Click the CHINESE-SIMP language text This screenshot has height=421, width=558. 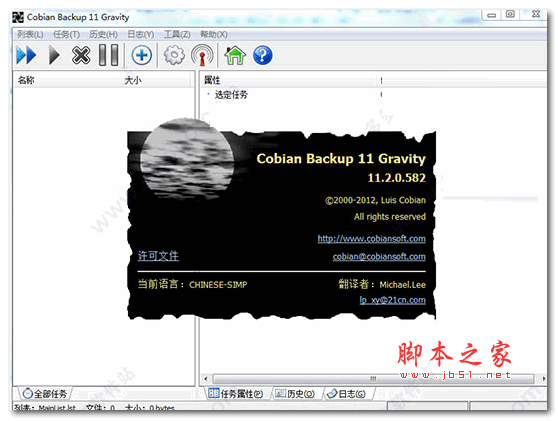pos(218,285)
